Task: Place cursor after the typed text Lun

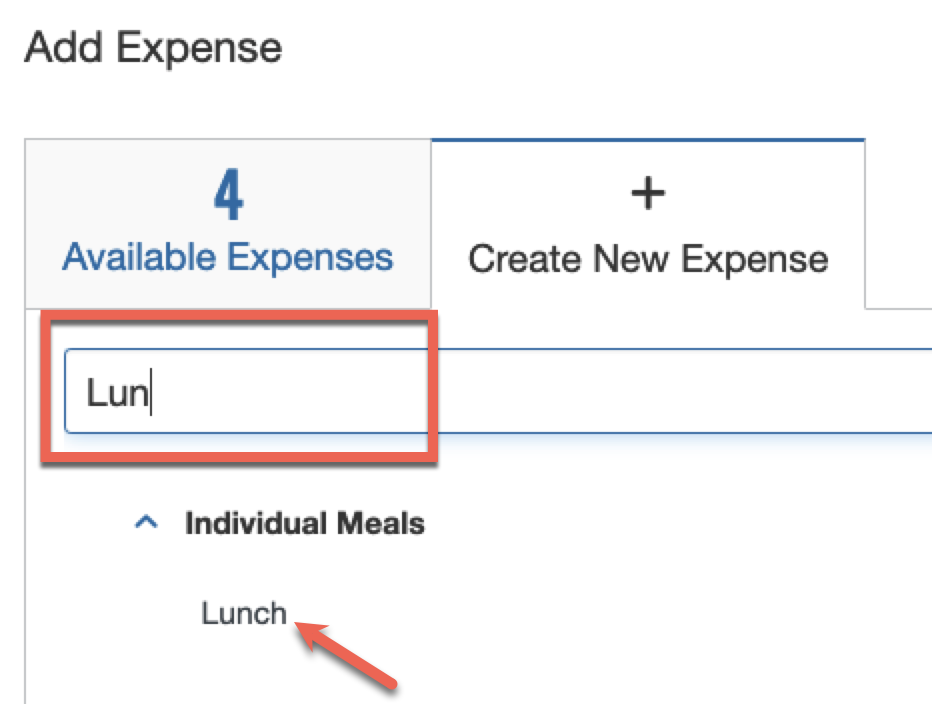Action: (151, 392)
